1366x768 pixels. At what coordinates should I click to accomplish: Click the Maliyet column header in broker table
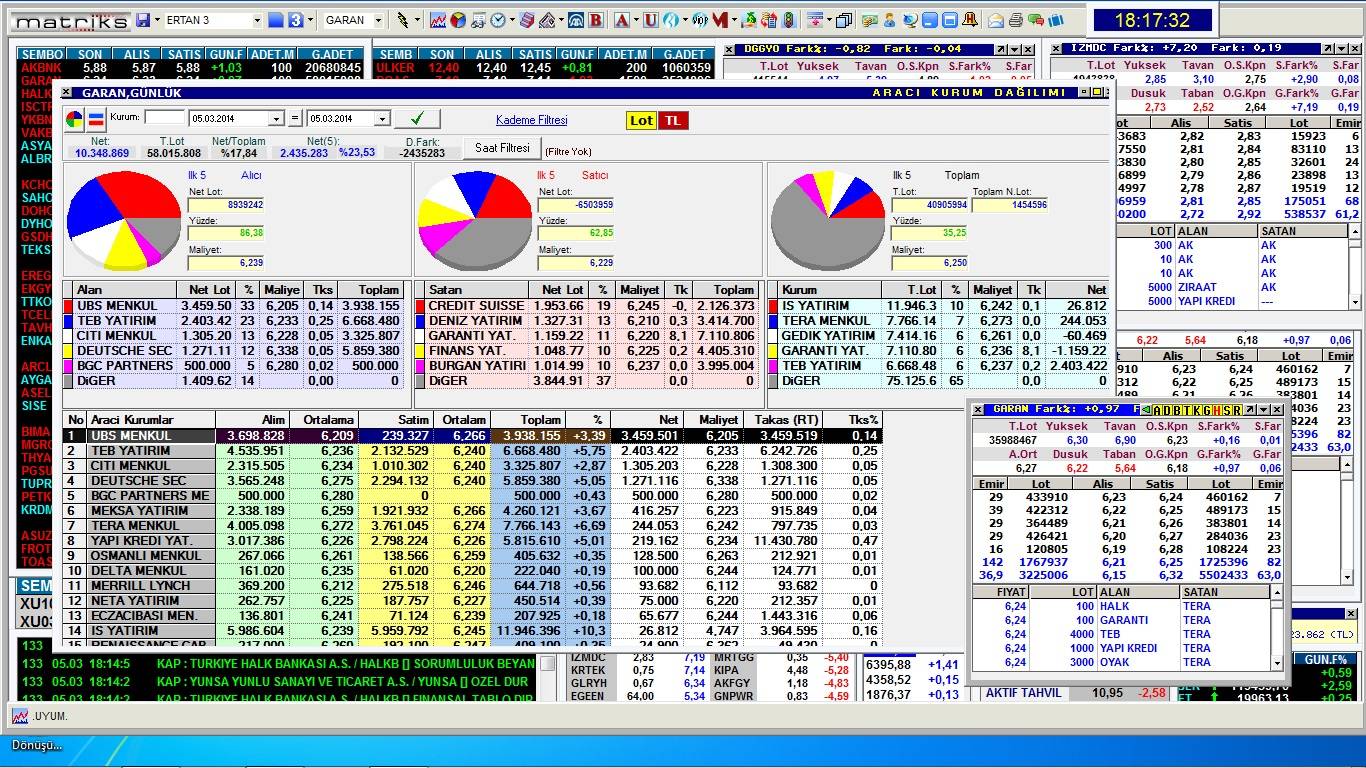(718, 420)
